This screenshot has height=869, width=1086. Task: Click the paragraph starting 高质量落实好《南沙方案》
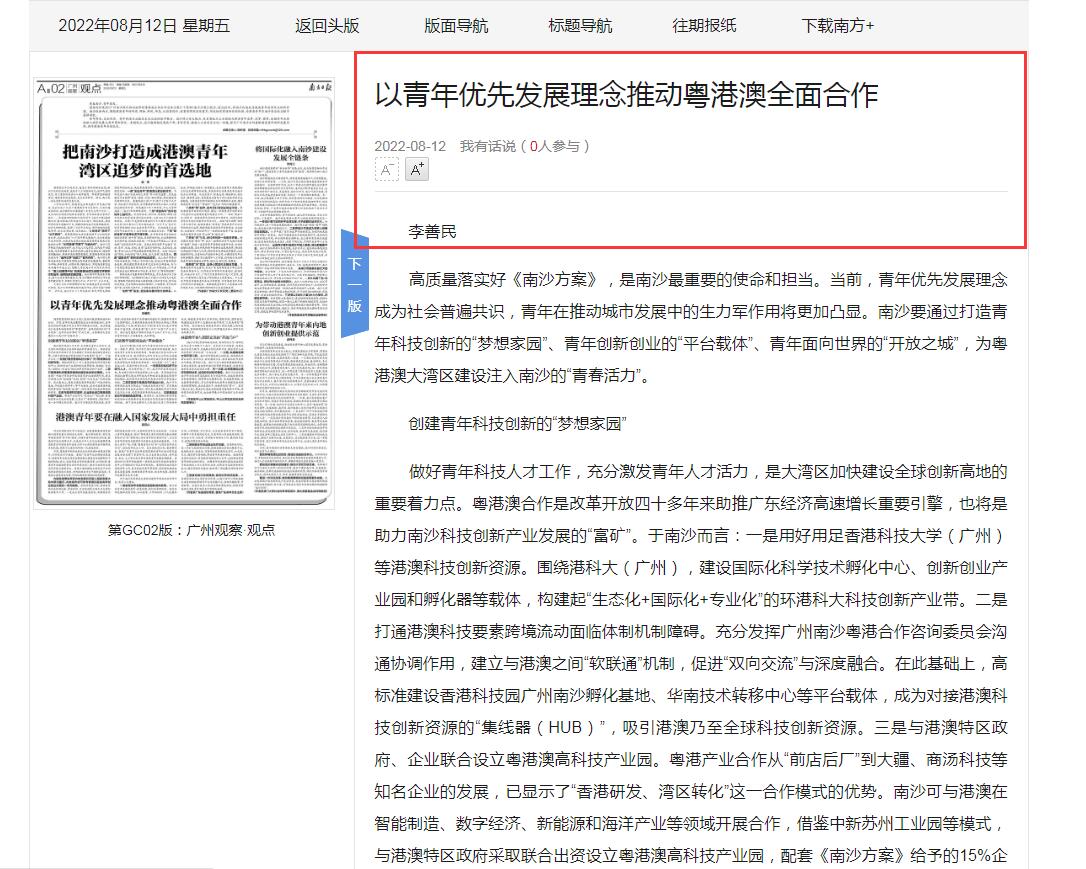[x=691, y=328]
